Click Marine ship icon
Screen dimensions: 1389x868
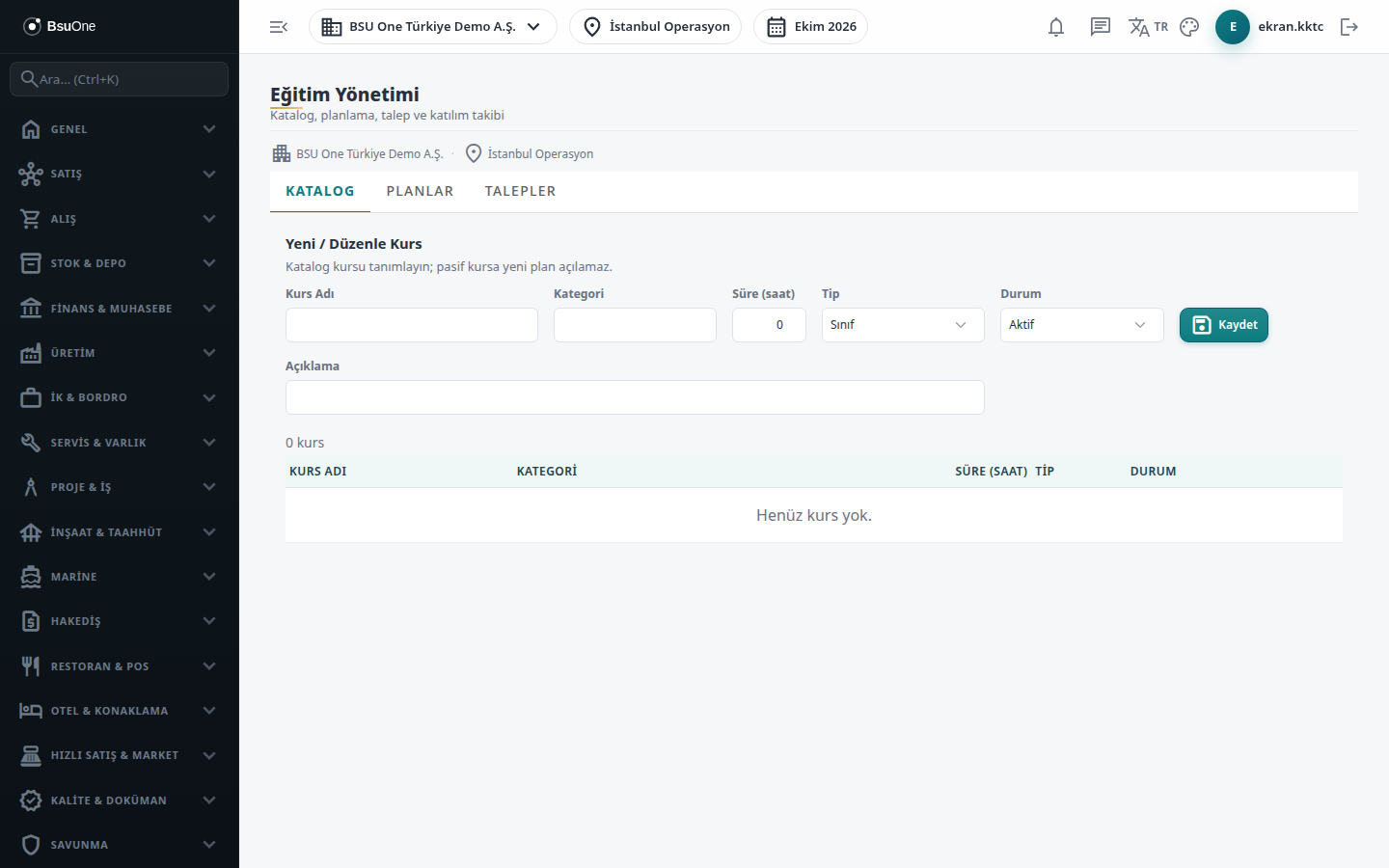[31, 577]
